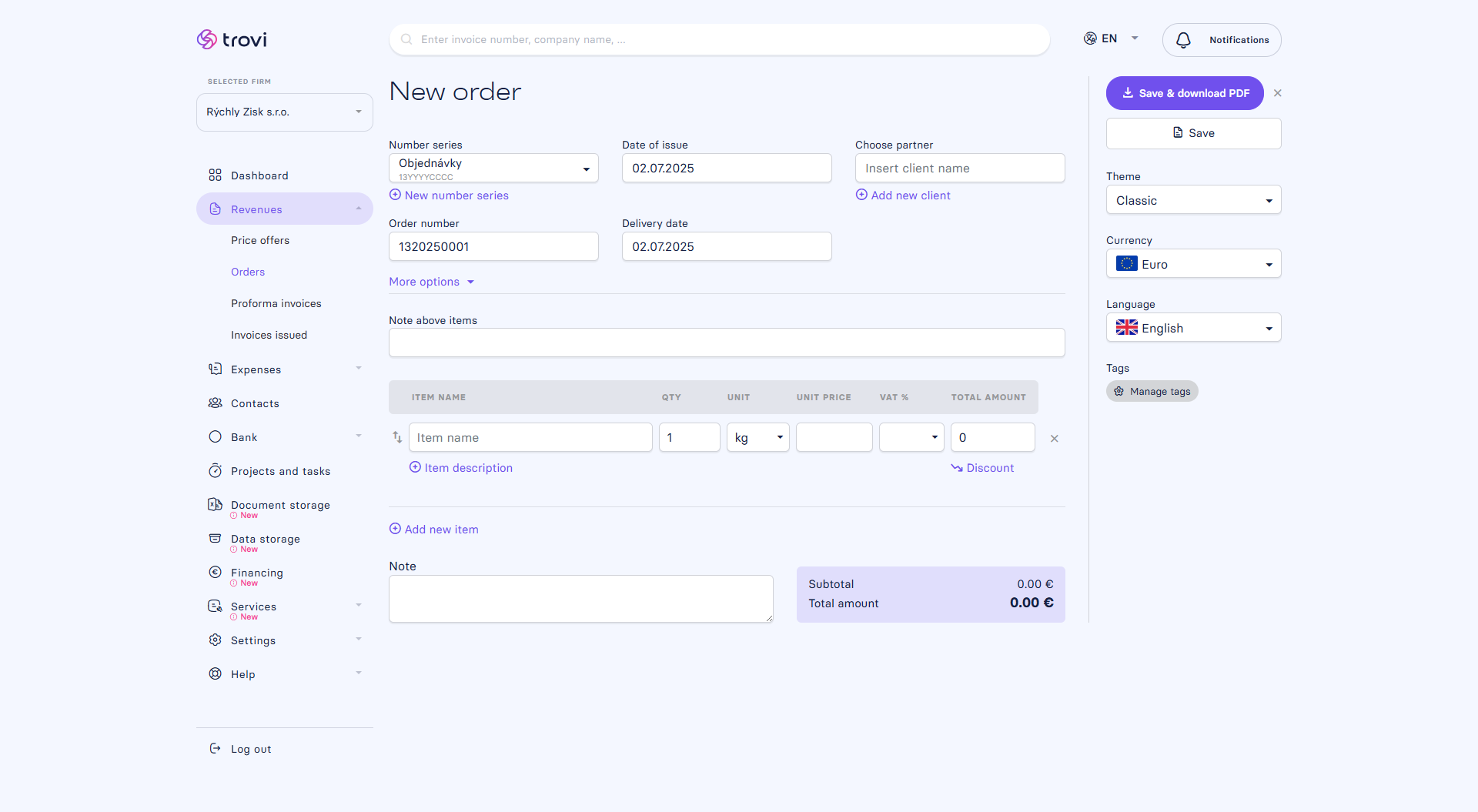Click the Projects and tasks timer icon
Viewport: 1478px width, 812px height.
tap(215, 470)
